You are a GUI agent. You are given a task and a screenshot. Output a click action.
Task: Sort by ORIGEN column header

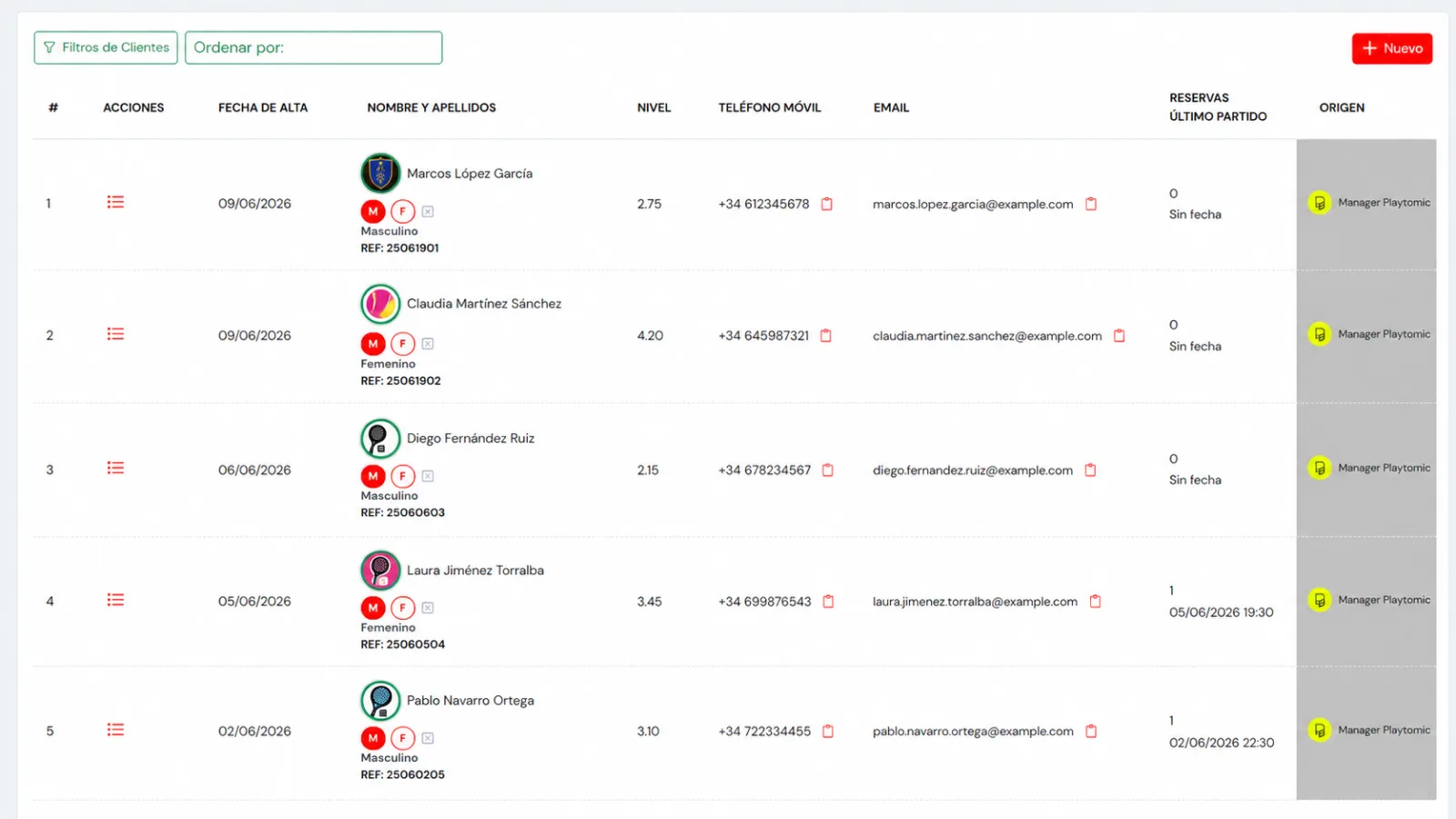[x=1341, y=107]
